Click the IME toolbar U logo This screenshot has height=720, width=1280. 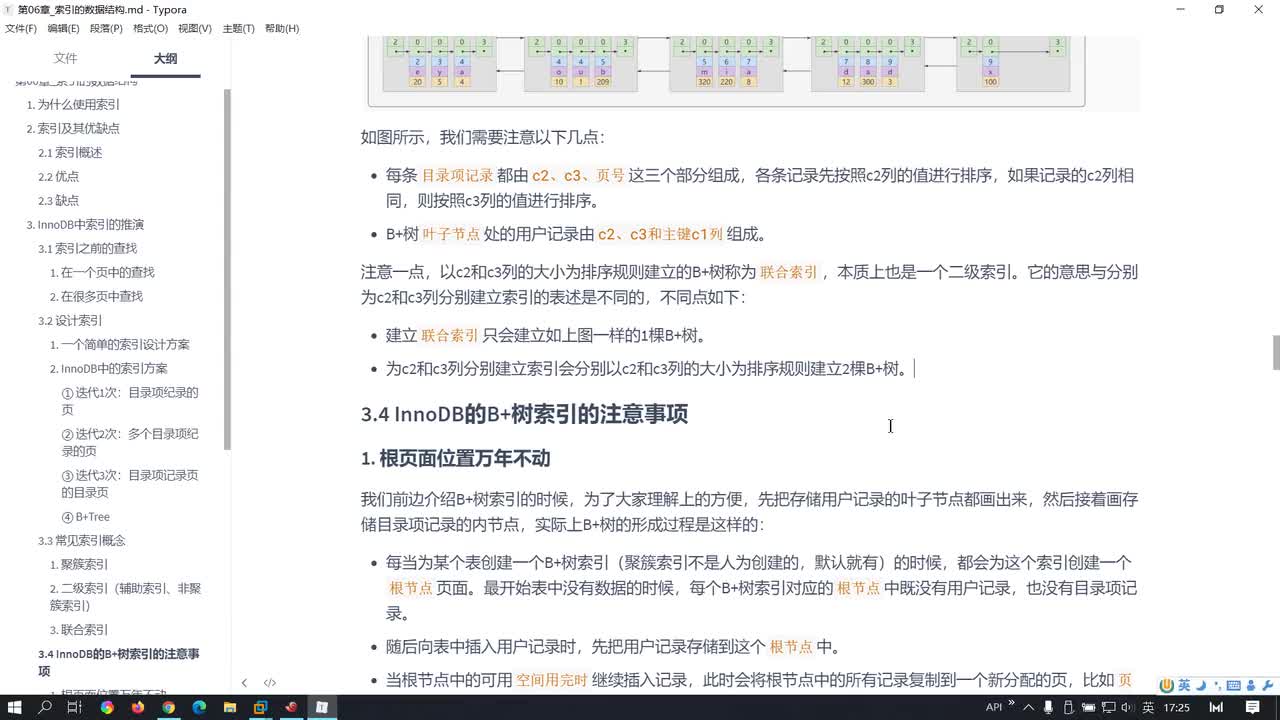[1166, 686]
